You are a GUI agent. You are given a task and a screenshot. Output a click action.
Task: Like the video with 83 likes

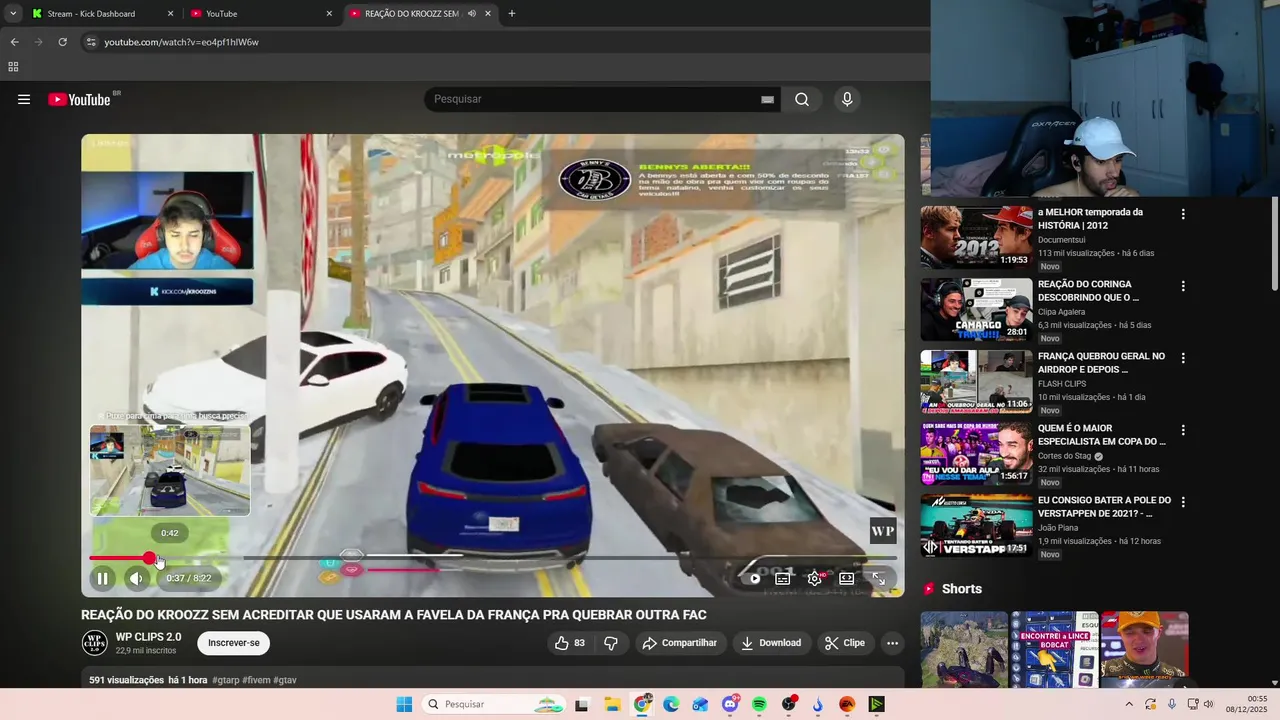[570, 643]
